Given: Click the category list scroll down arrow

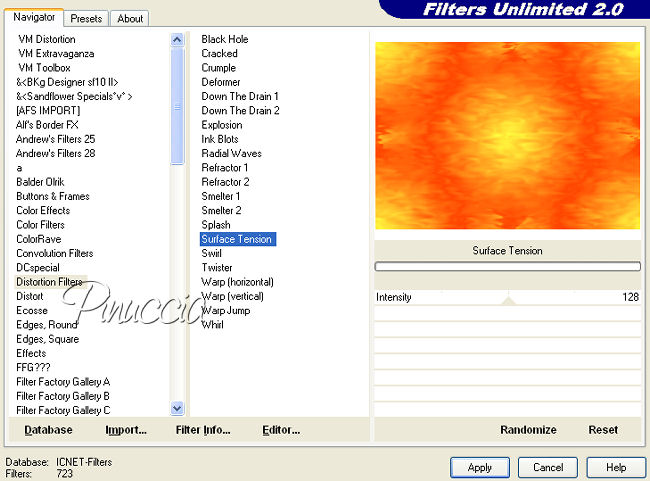Looking at the screenshot, I should click(x=177, y=408).
